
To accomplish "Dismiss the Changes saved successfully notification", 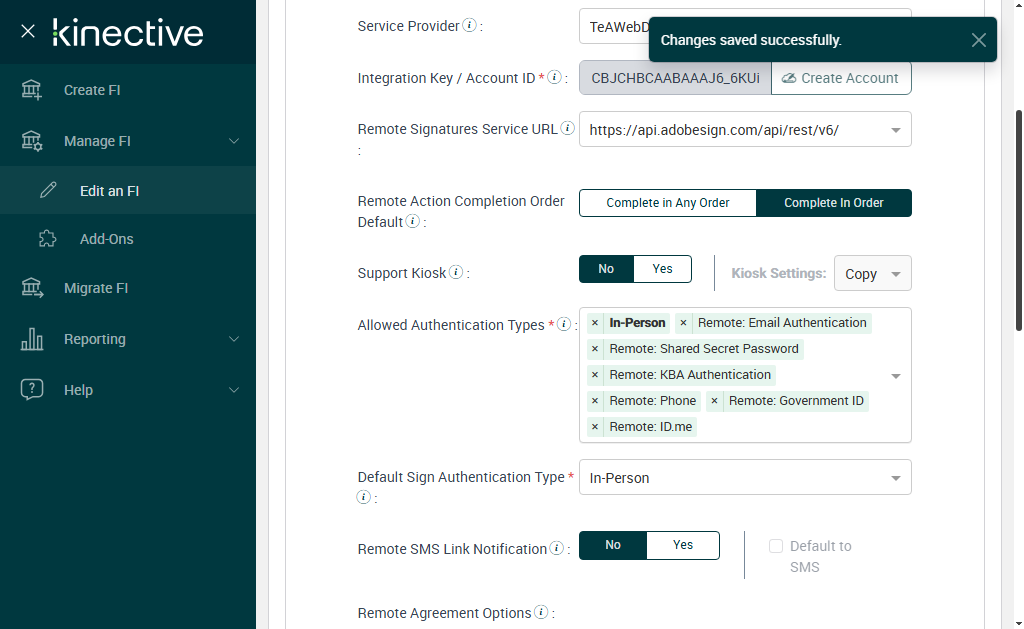I will [978, 40].
